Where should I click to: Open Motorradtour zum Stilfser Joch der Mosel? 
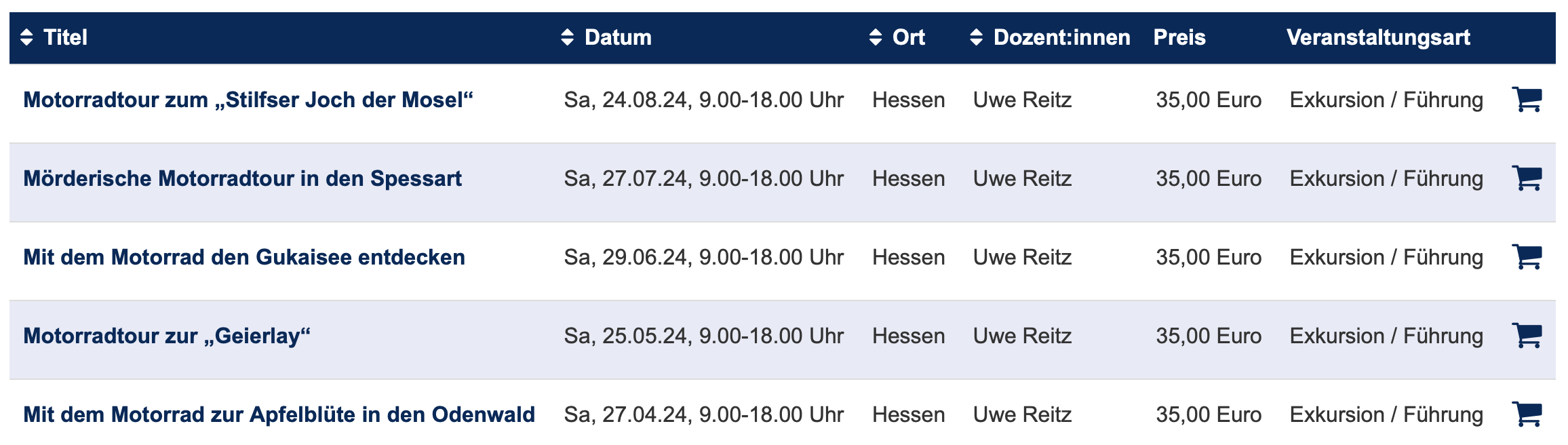248,100
